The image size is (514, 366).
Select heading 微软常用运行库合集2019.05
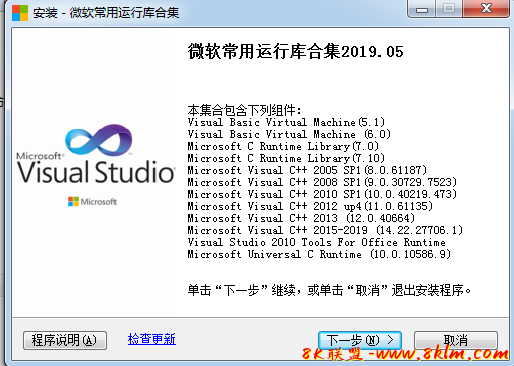click(295, 52)
